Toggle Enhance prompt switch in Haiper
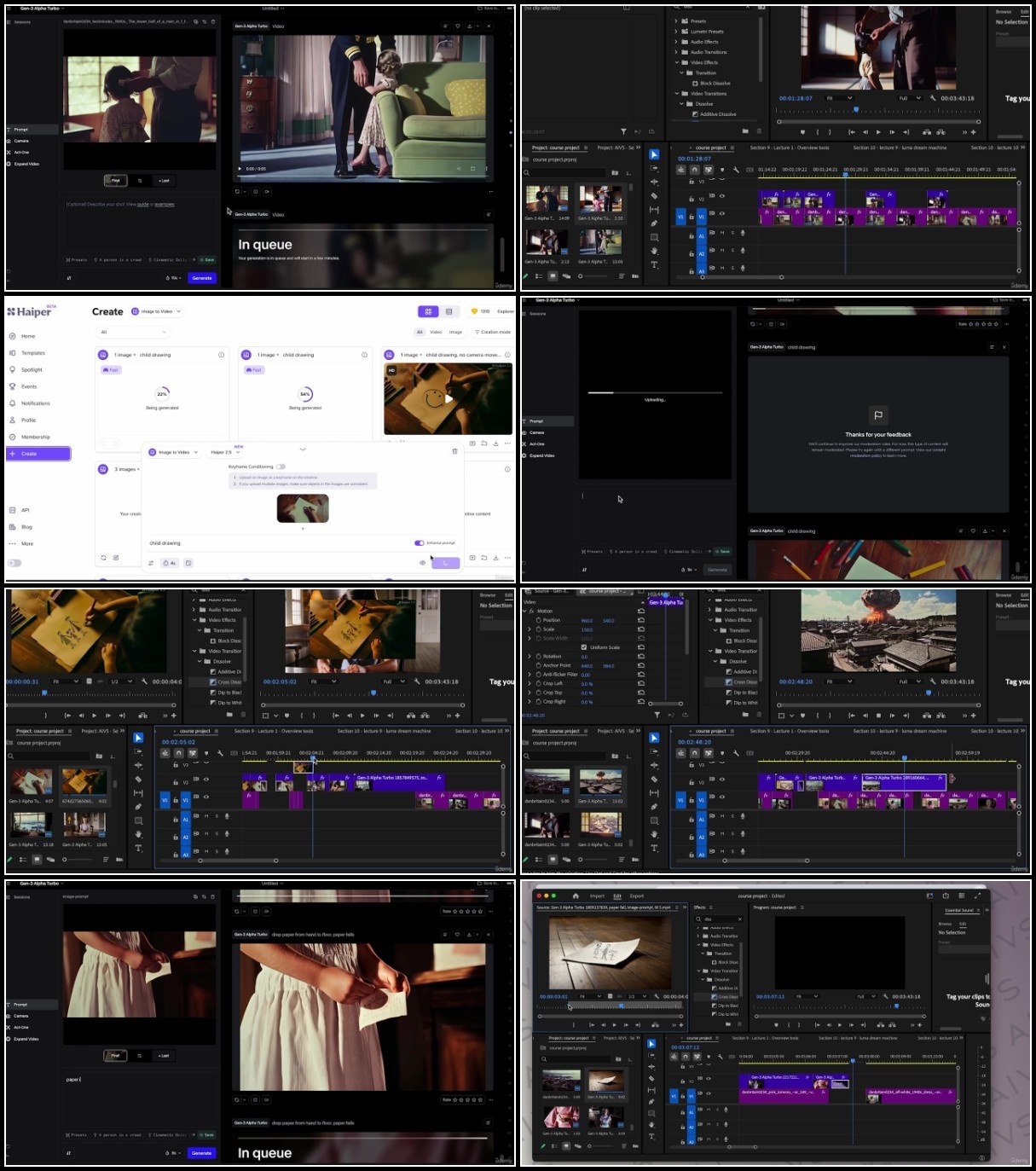 point(420,542)
